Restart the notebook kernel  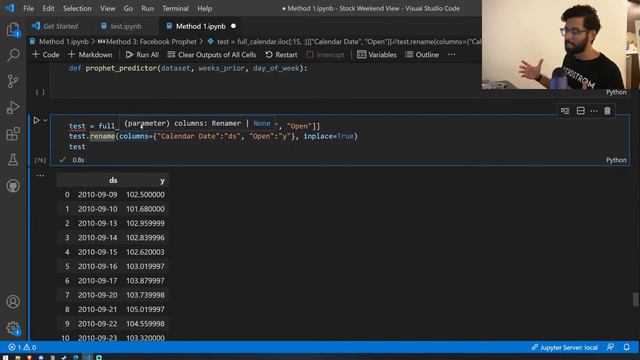pyautogui.click(x=281, y=54)
